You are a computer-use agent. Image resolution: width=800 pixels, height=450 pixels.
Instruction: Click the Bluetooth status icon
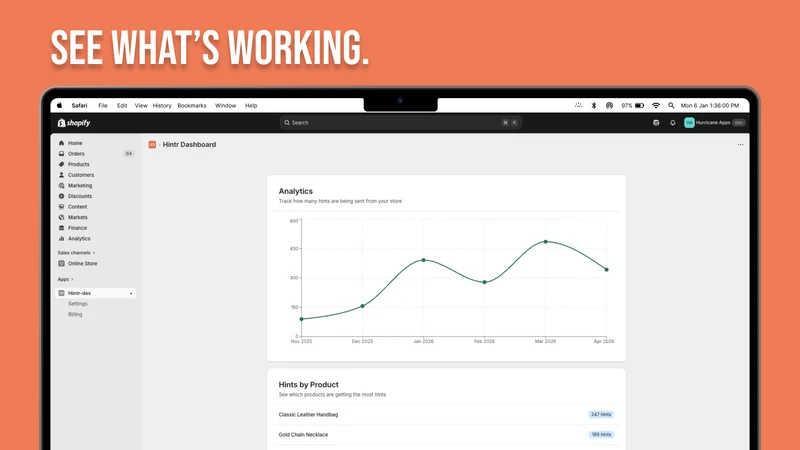[593, 106]
